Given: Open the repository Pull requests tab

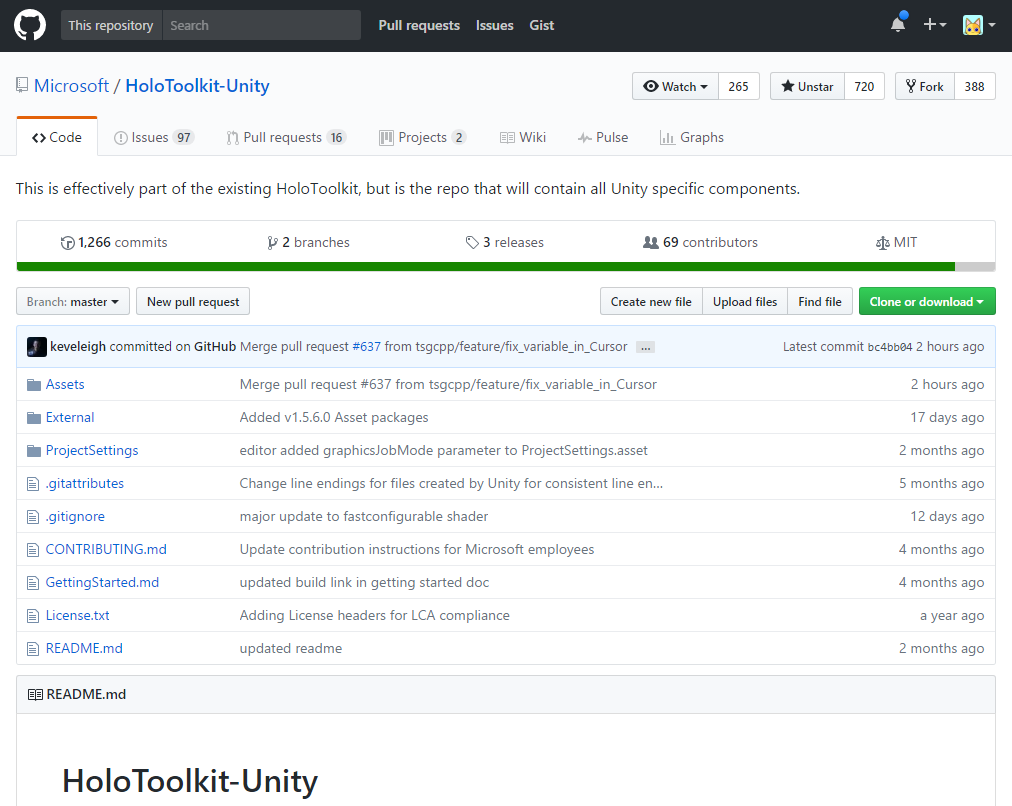Looking at the screenshot, I should (286, 137).
